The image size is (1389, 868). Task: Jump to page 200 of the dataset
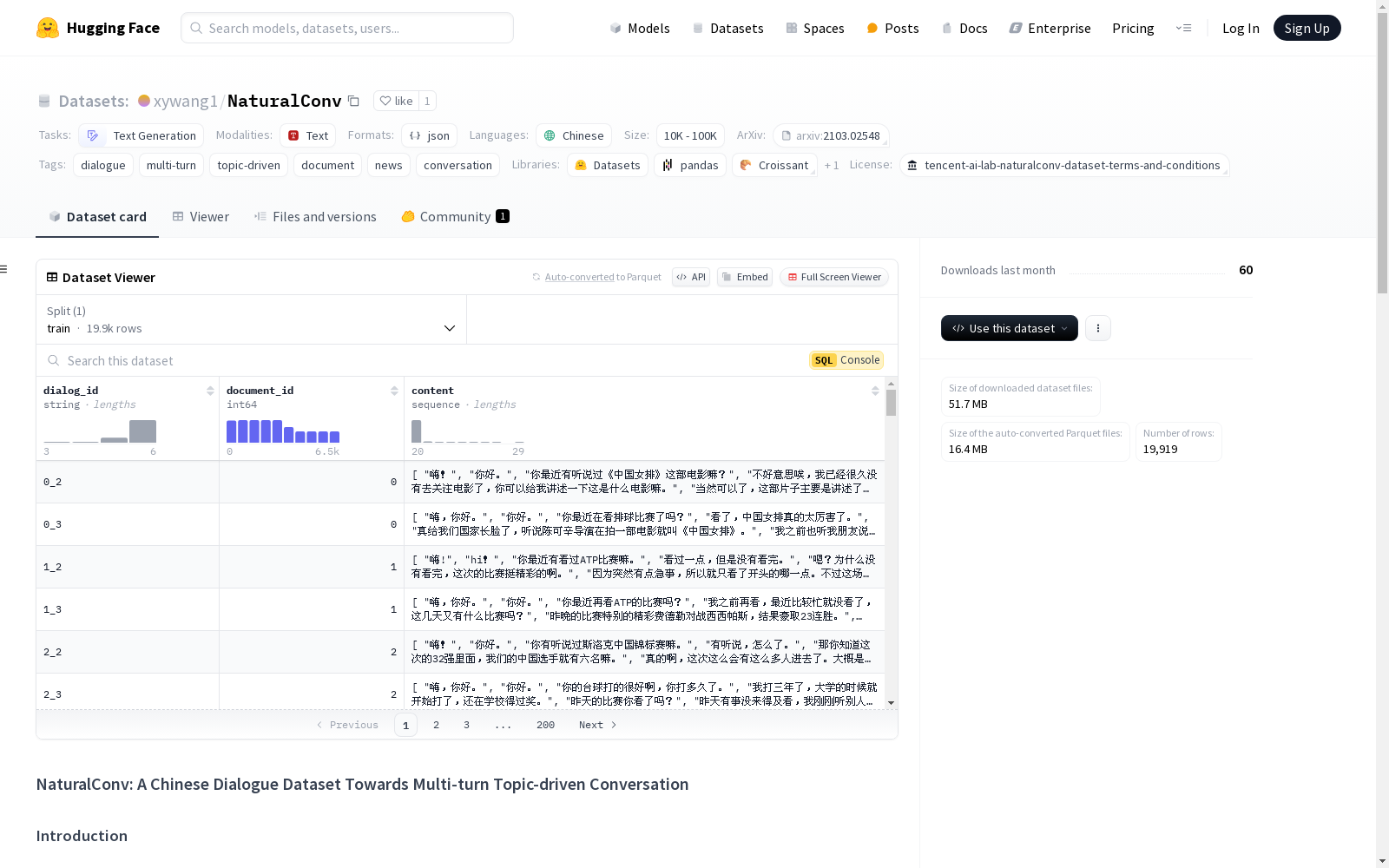pyautogui.click(x=545, y=725)
